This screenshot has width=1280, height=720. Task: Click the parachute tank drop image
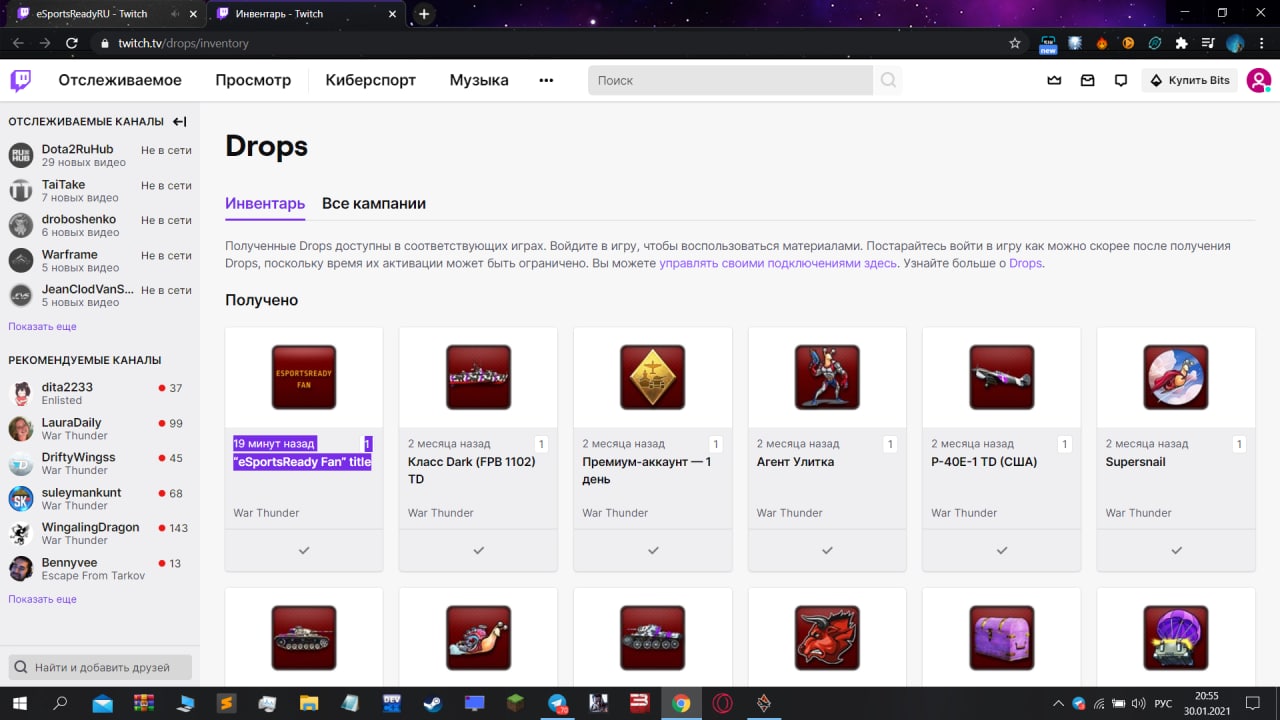click(x=1176, y=637)
